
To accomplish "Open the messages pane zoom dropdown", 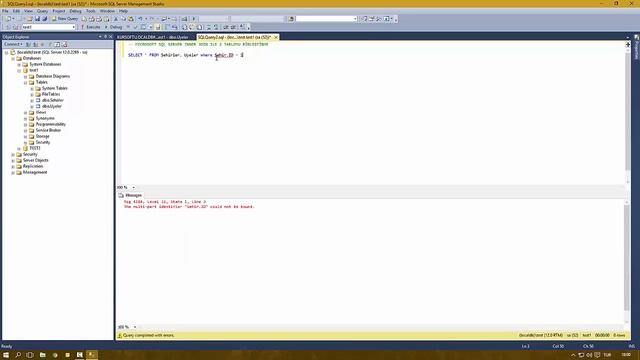I will point(135,327).
